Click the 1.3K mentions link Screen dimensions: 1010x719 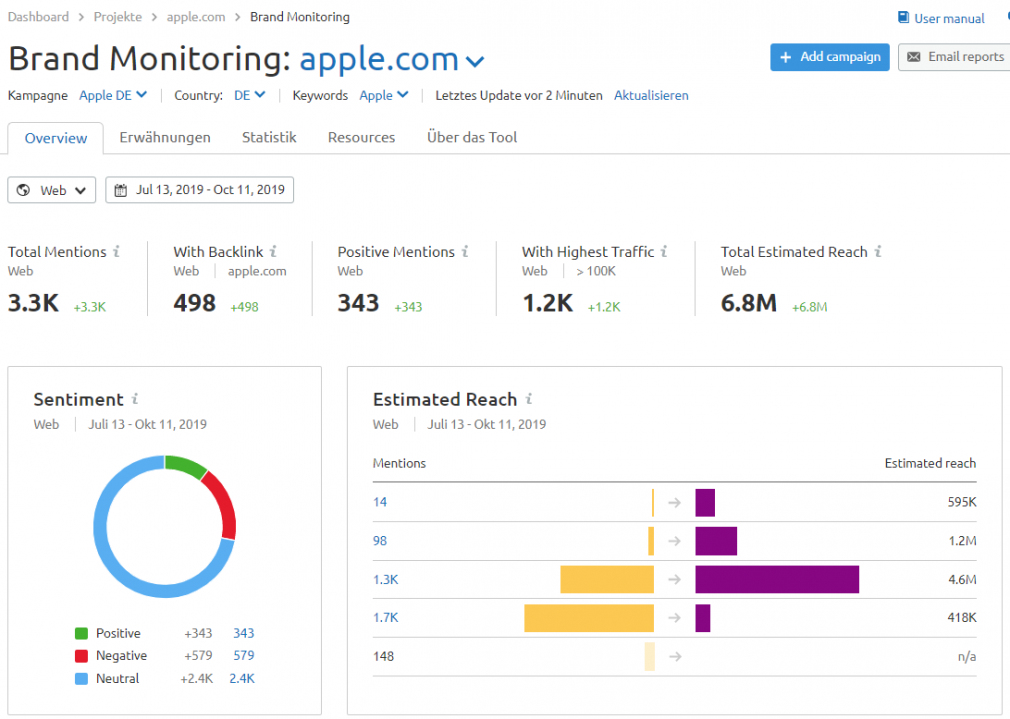(385, 579)
